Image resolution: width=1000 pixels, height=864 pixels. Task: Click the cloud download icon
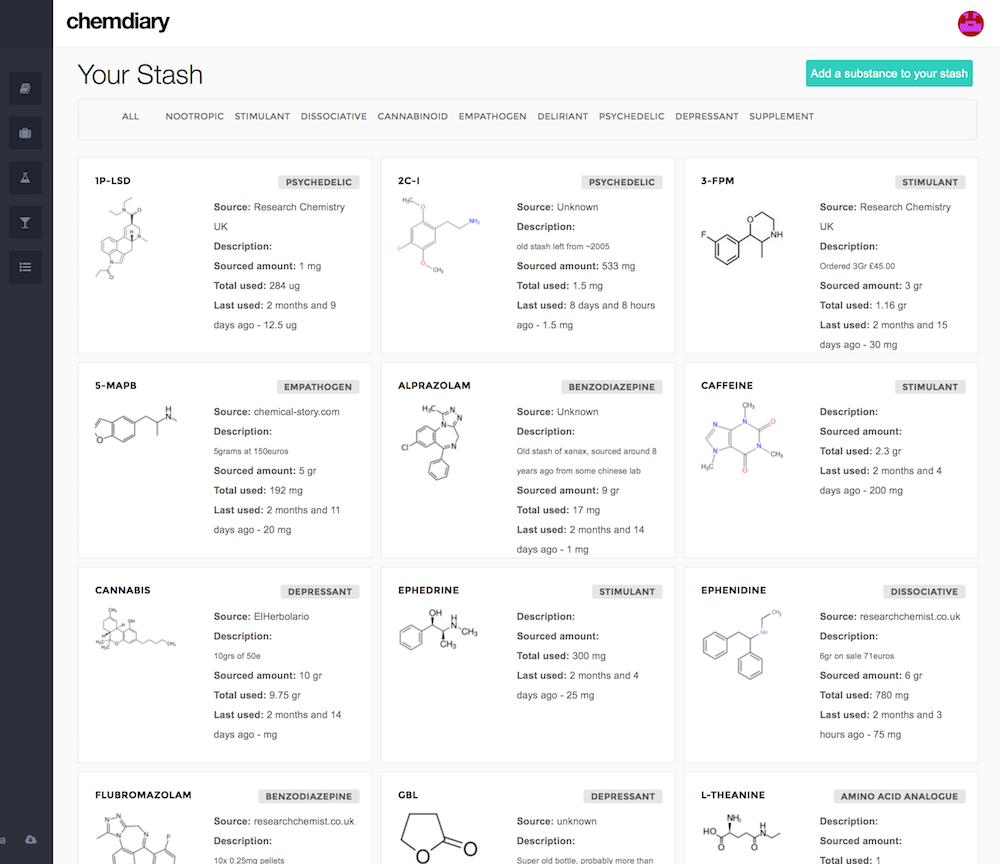pos(31,840)
